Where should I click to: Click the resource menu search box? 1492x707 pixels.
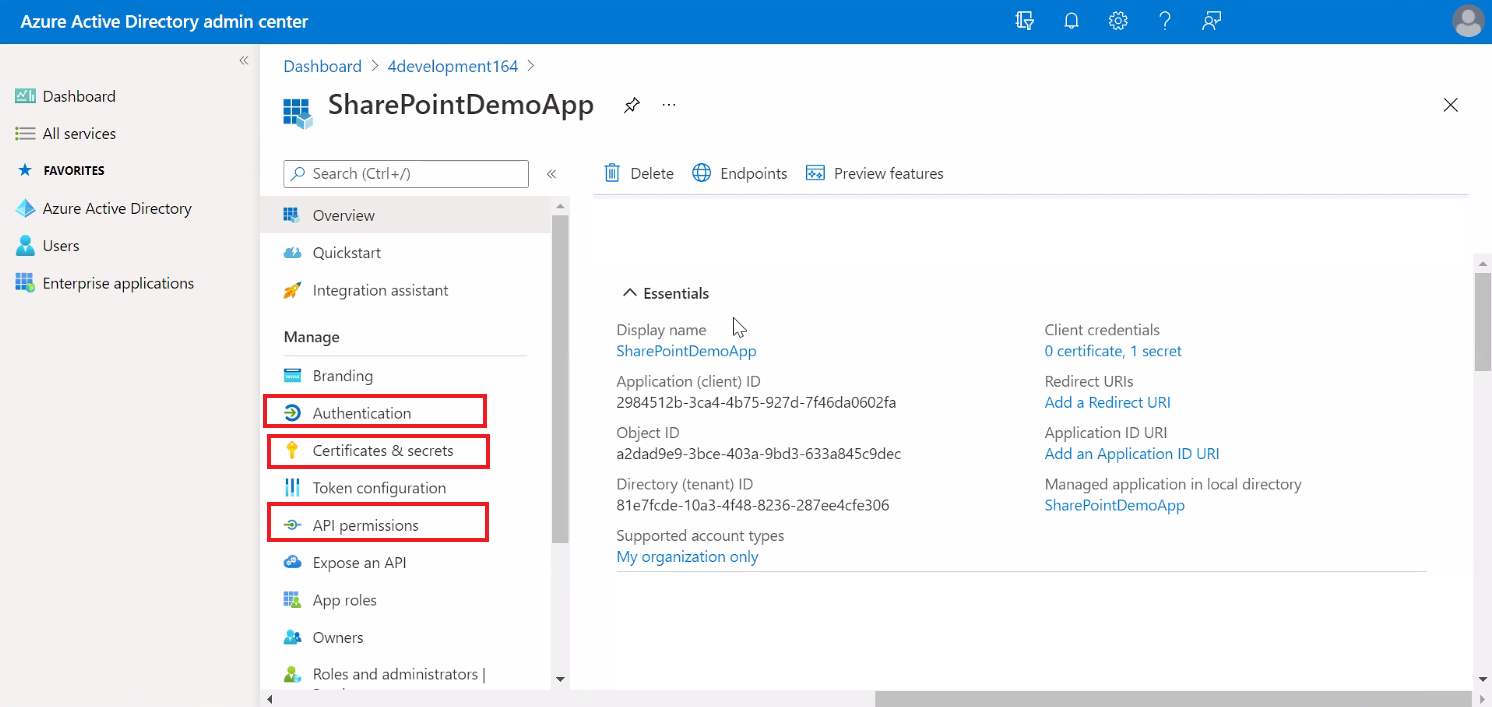click(x=406, y=174)
